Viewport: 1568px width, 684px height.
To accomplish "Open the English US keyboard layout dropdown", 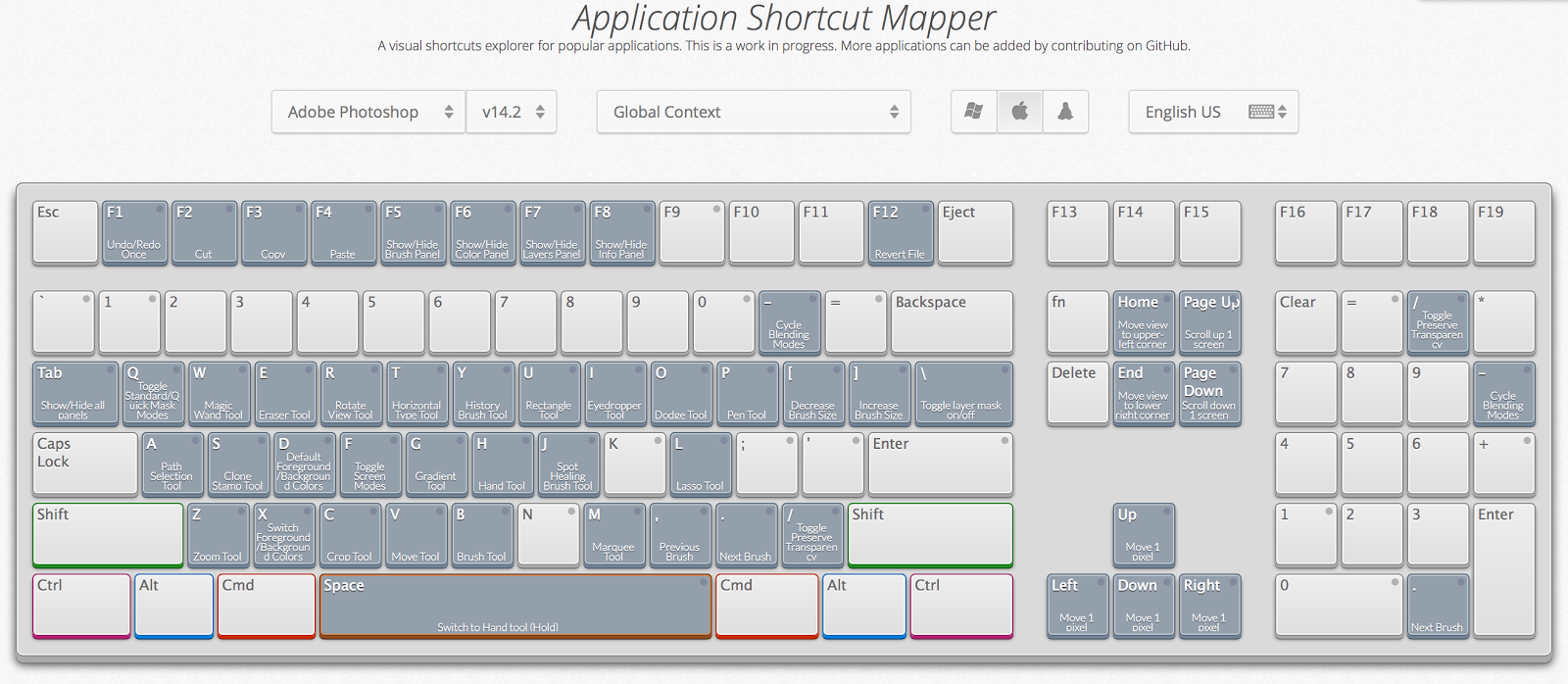I will pyautogui.click(x=1213, y=112).
